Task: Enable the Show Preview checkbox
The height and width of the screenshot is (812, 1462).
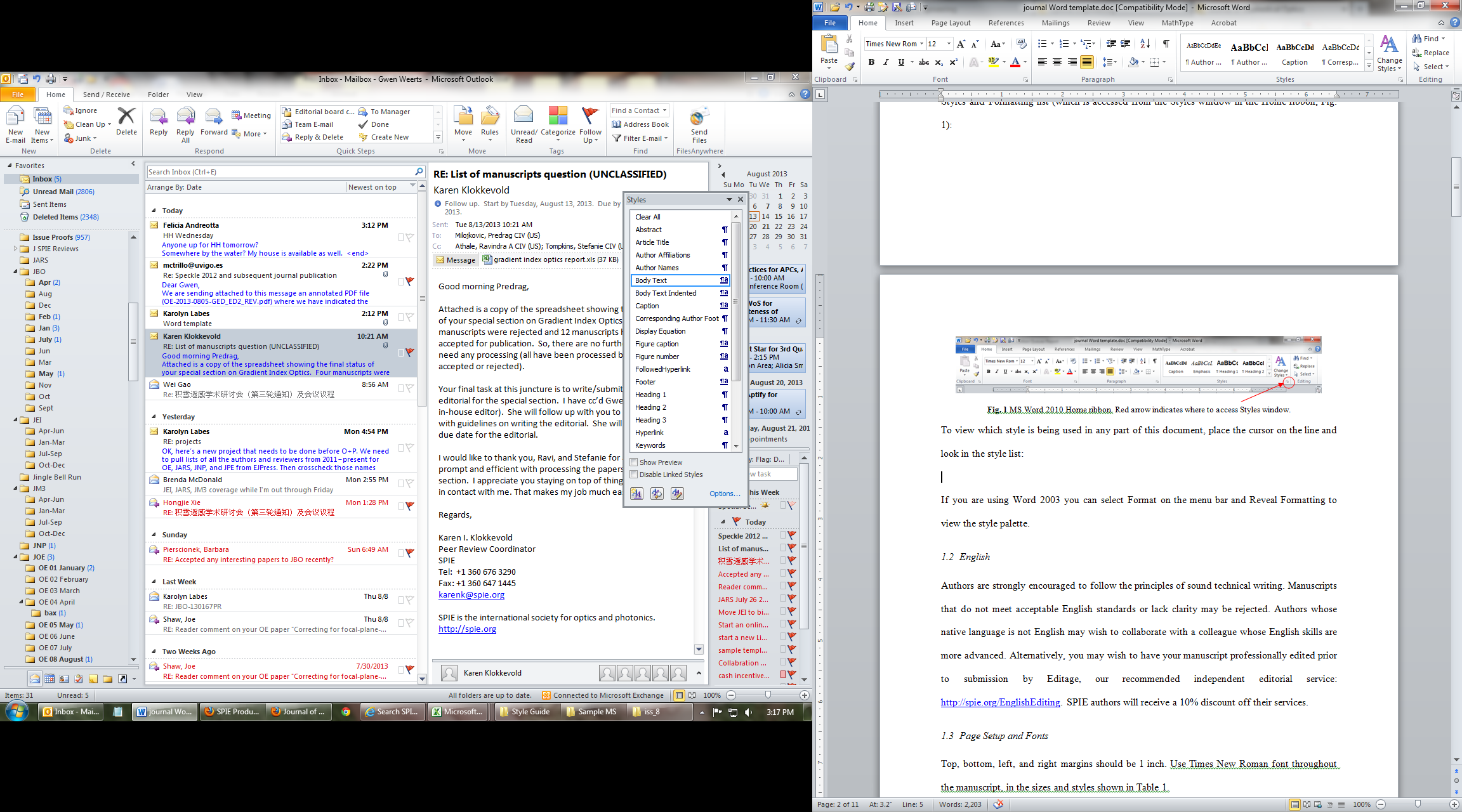Action: coord(633,462)
